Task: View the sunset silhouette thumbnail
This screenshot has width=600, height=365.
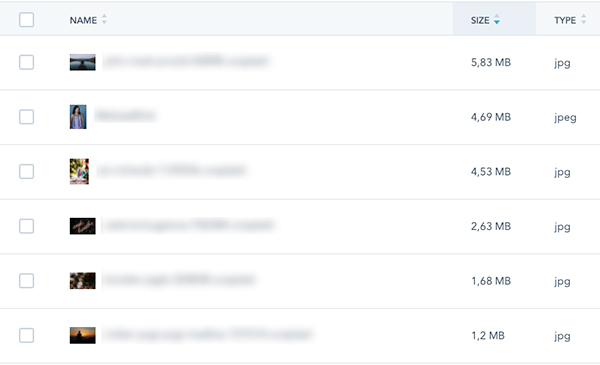Action: tap(83, 336)
